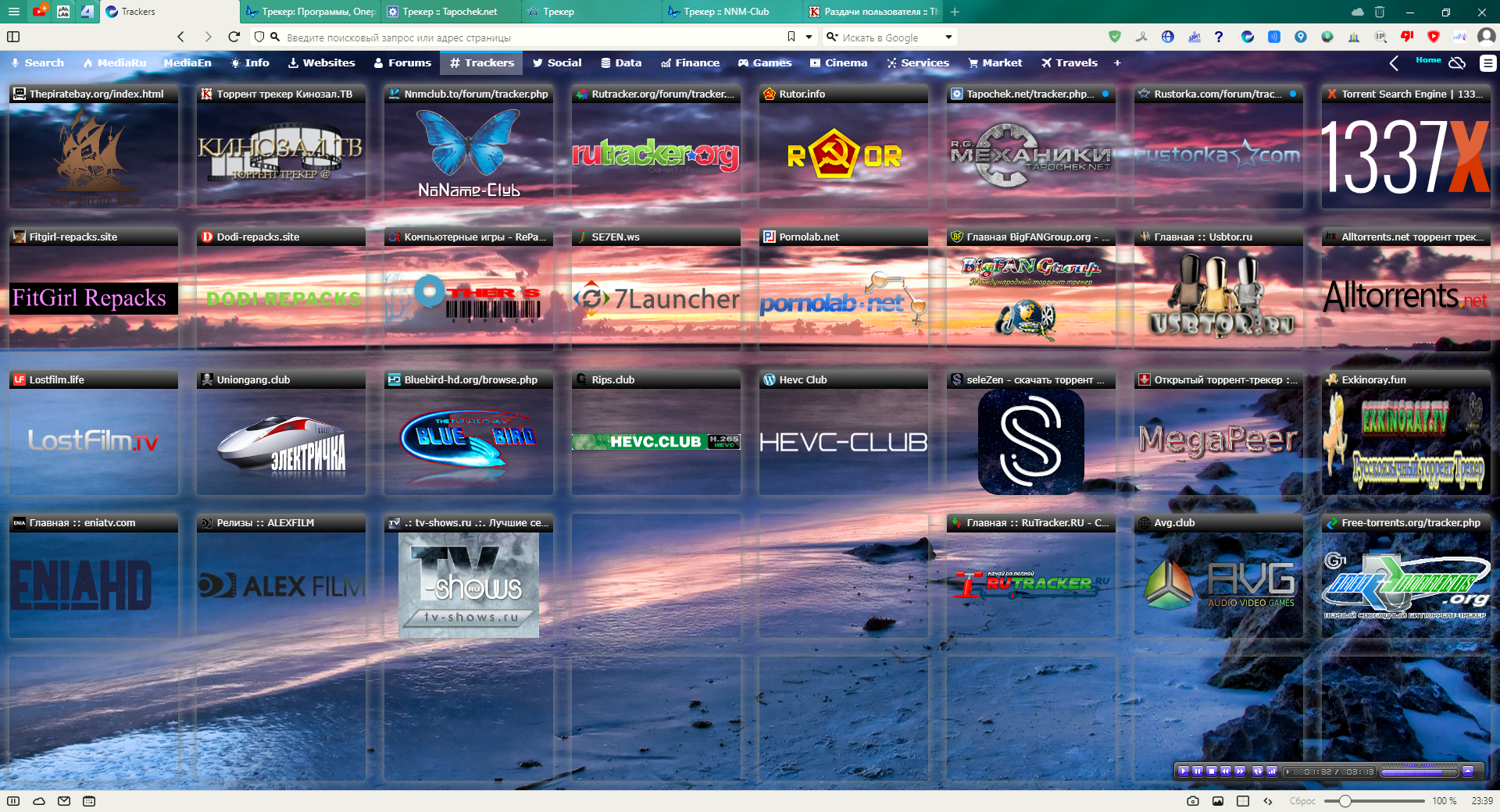
Task: Toggle the crossed-out cloud sync icon
Action: click(x=1457, y=63)
